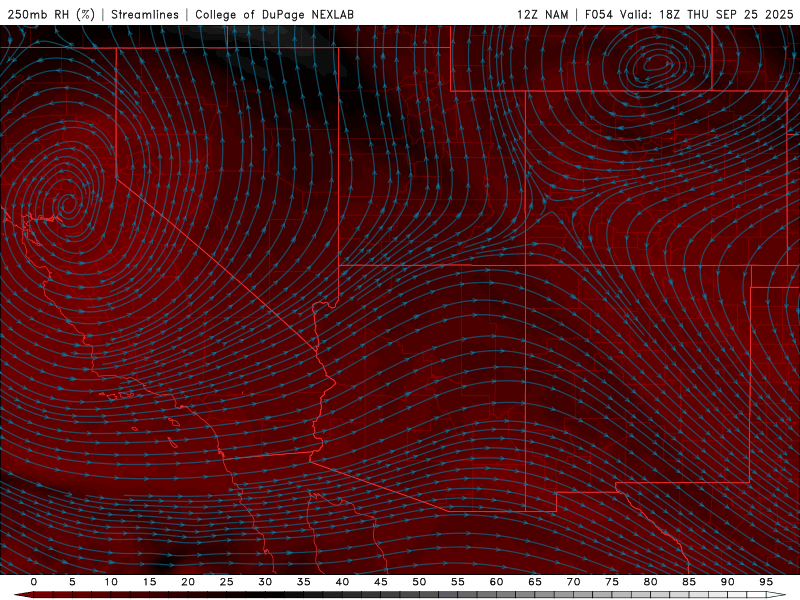The image size is (800, 600).
Task: Click the '65' colorbar label
Action: [x=535, y=582]
